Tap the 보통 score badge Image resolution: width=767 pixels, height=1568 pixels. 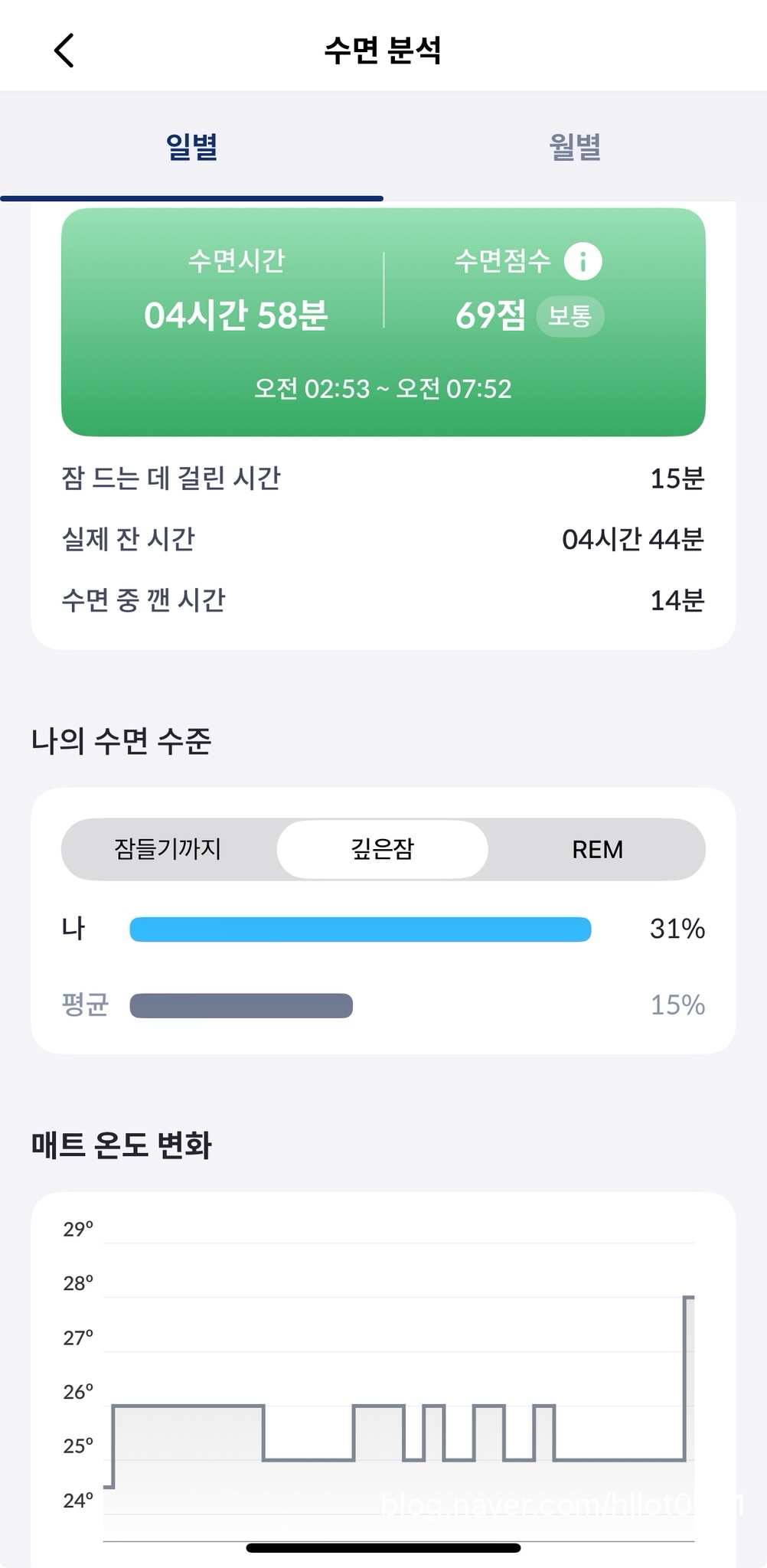click(x=570, y=315)
